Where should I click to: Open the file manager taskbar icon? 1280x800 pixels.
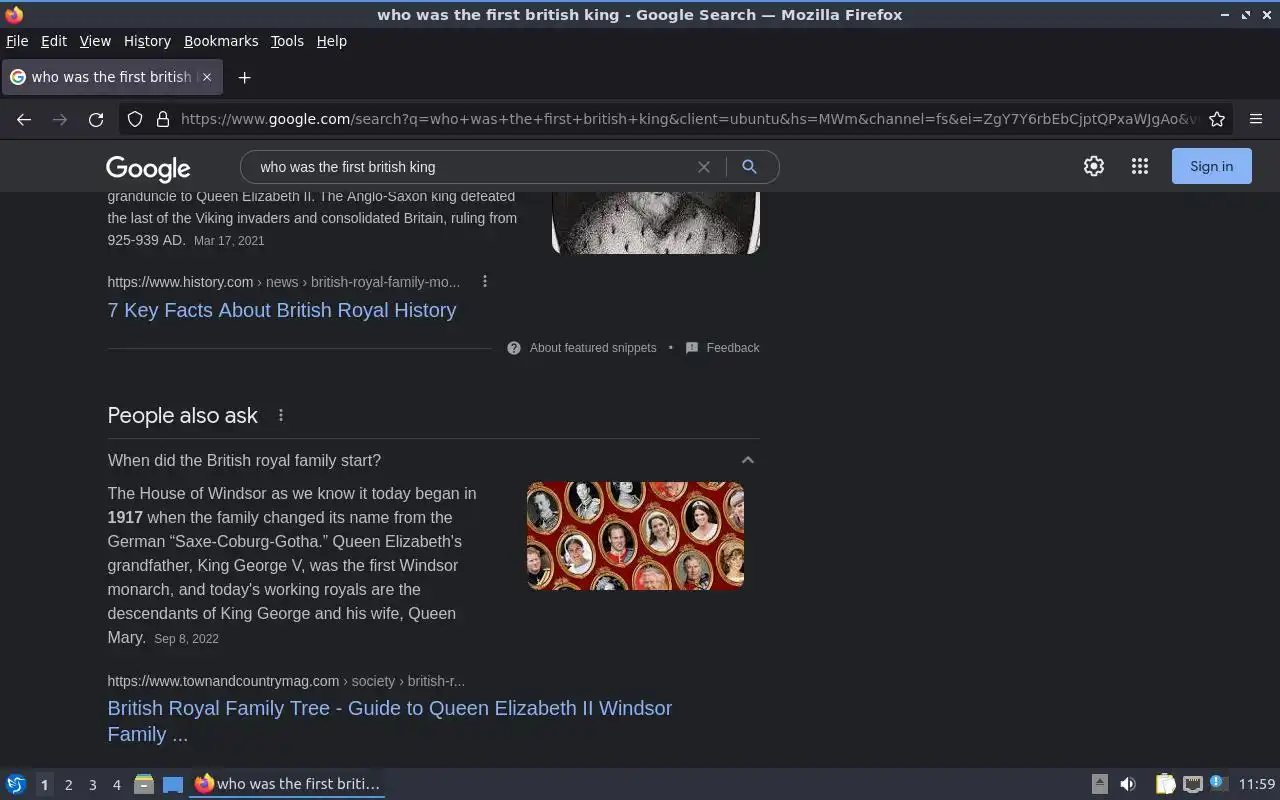point(144,784)
